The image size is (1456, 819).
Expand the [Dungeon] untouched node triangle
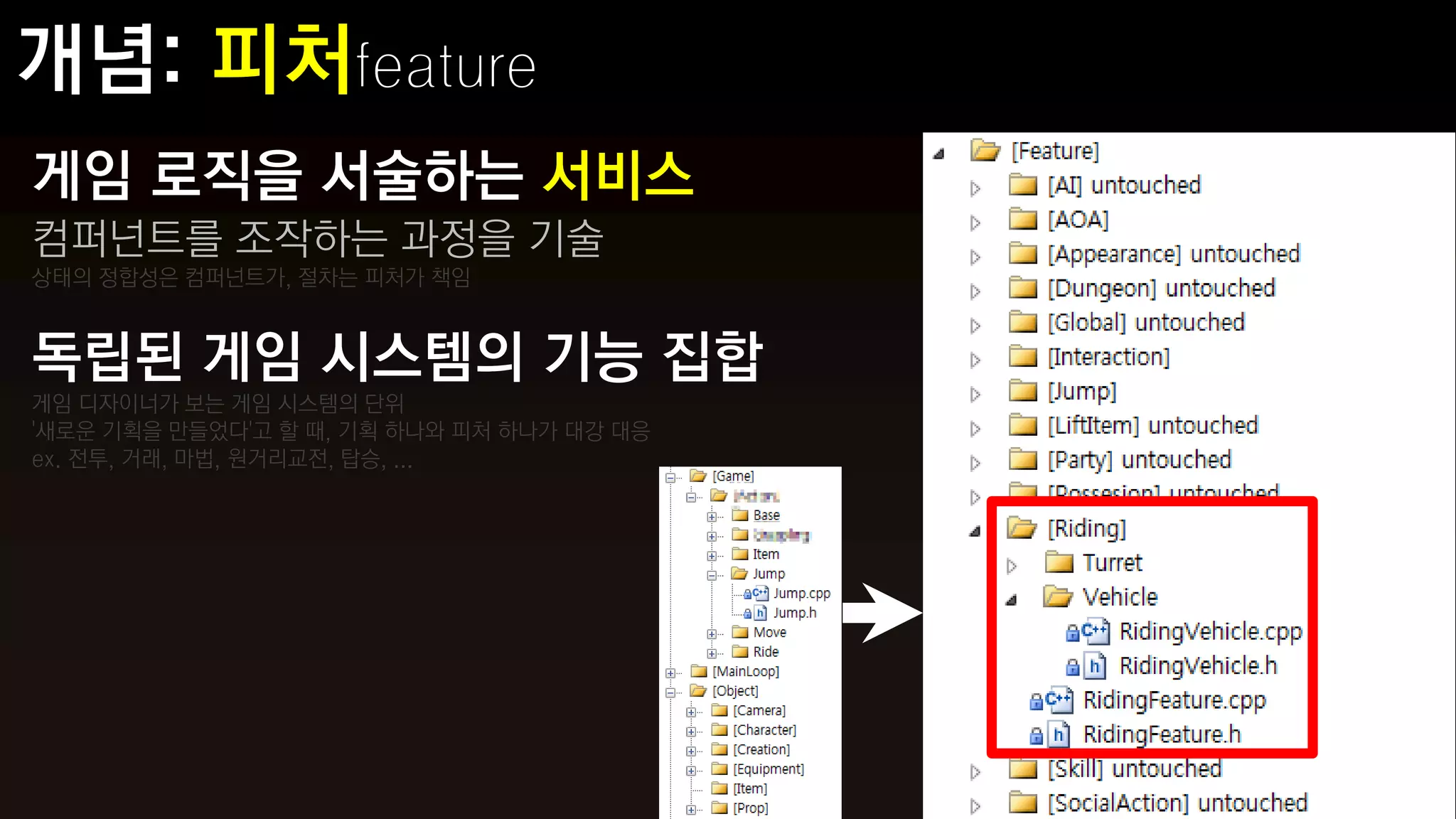pyautogui.click(x=975, y=291)
